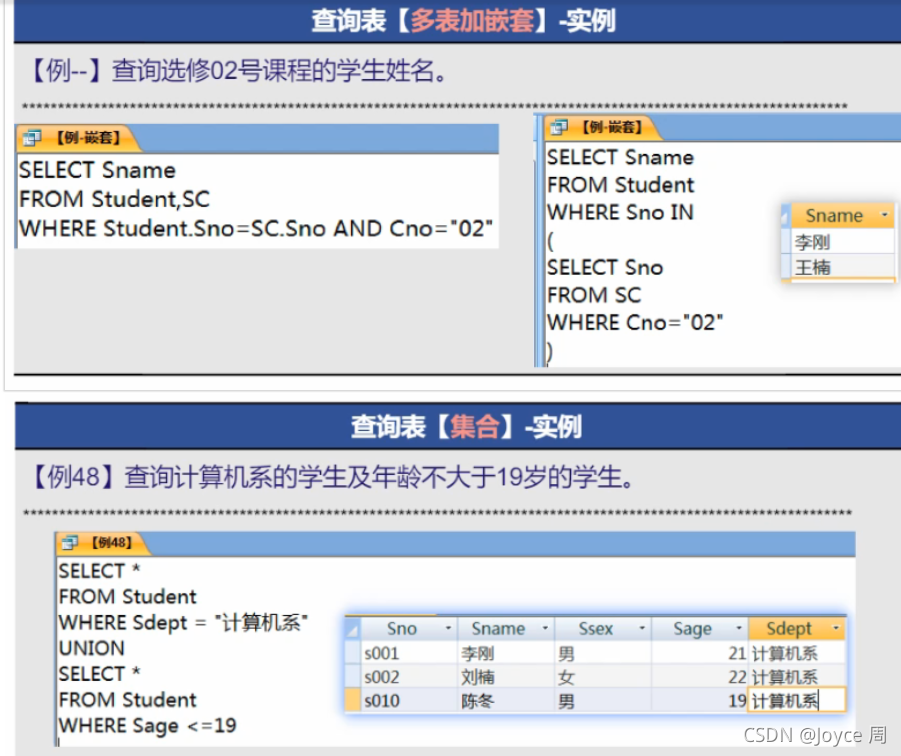This screenshot has height=756, width=901.
Task: Click row selector for s002 row
Action: click(x=352, y=676)
